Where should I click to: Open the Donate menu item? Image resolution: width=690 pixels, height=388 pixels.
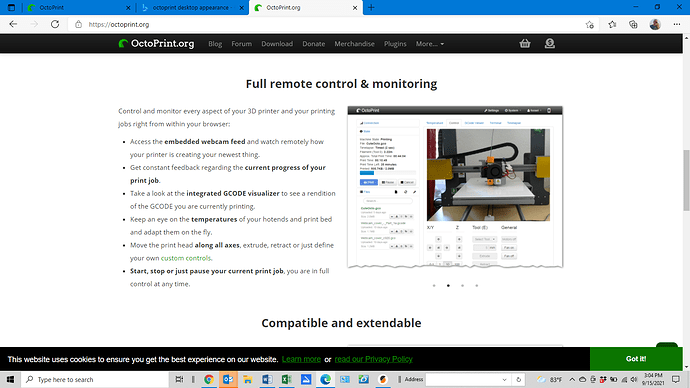point(313,44)
